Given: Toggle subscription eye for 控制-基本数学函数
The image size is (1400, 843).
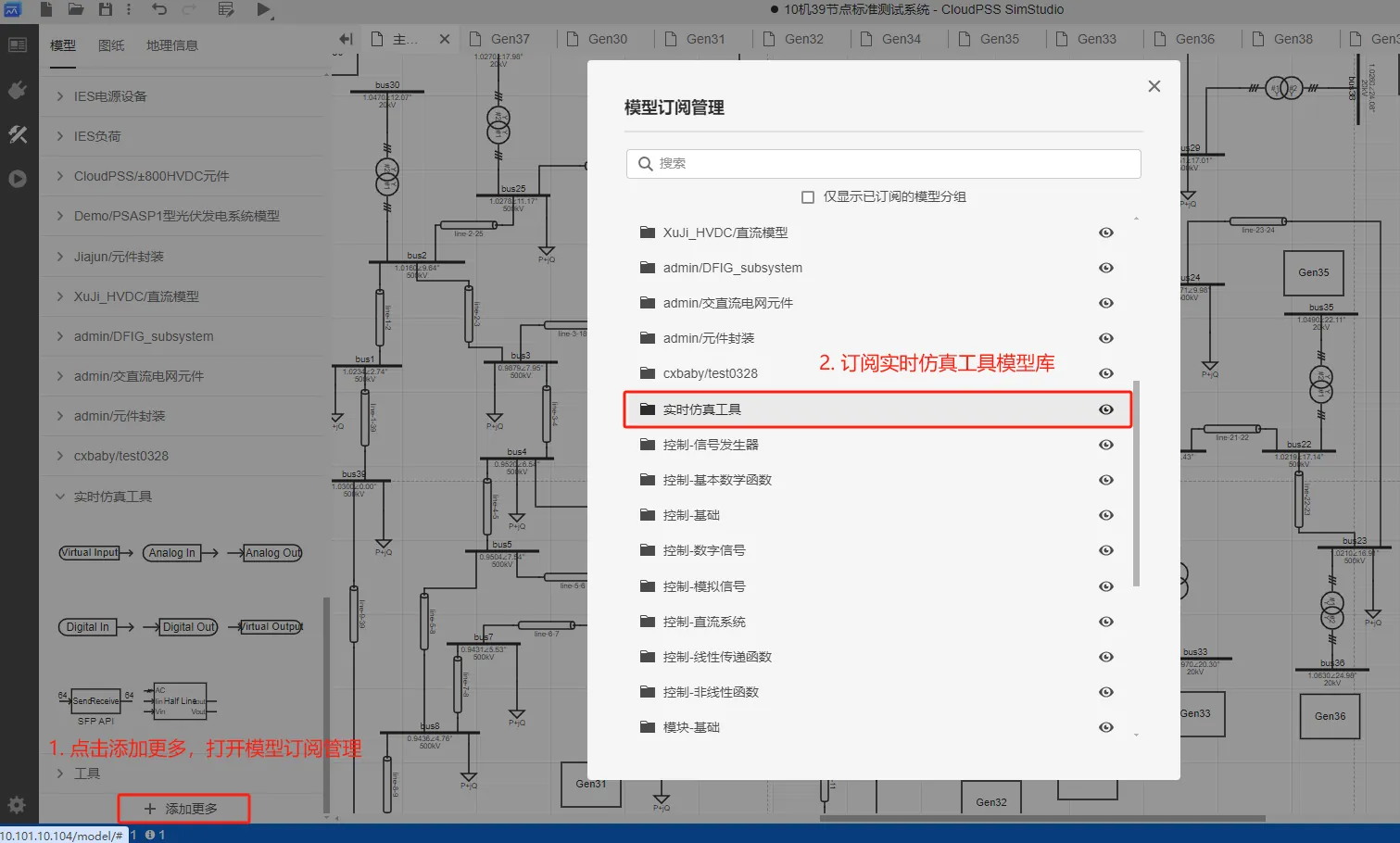Looking at the screenshot, I should click(1106, 480).
